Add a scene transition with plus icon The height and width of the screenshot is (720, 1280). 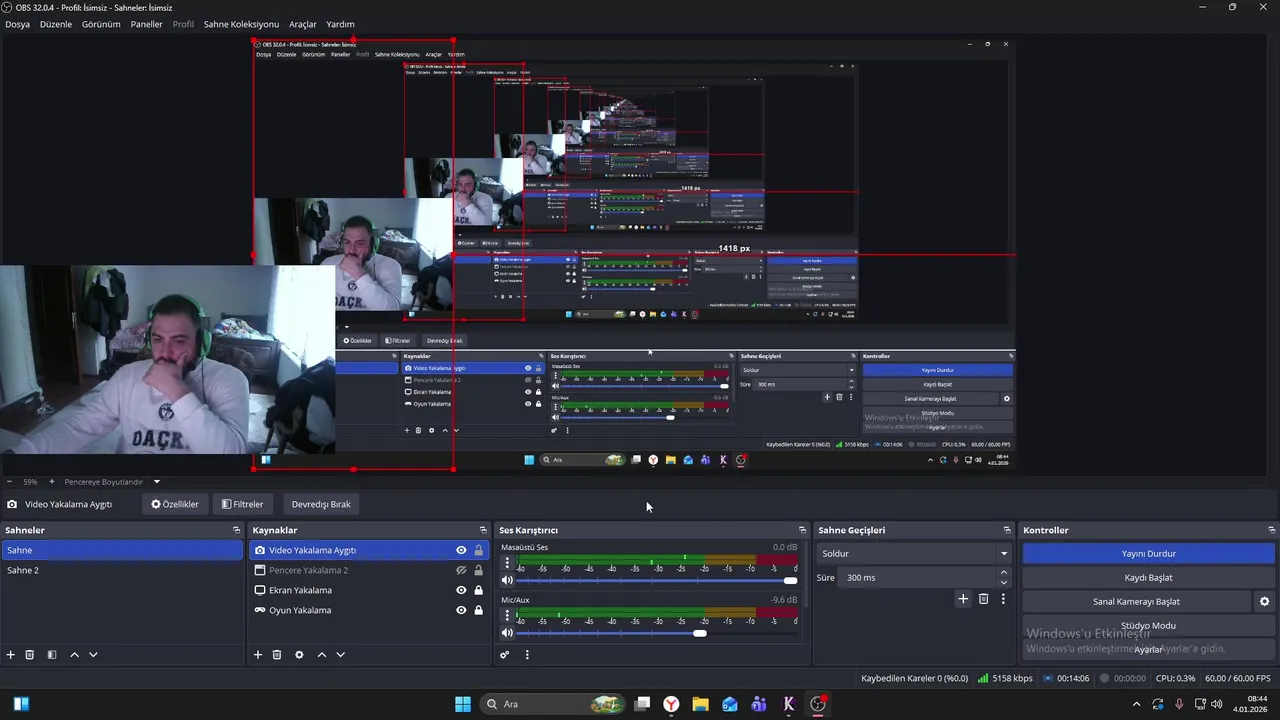(x=963, y=599)
